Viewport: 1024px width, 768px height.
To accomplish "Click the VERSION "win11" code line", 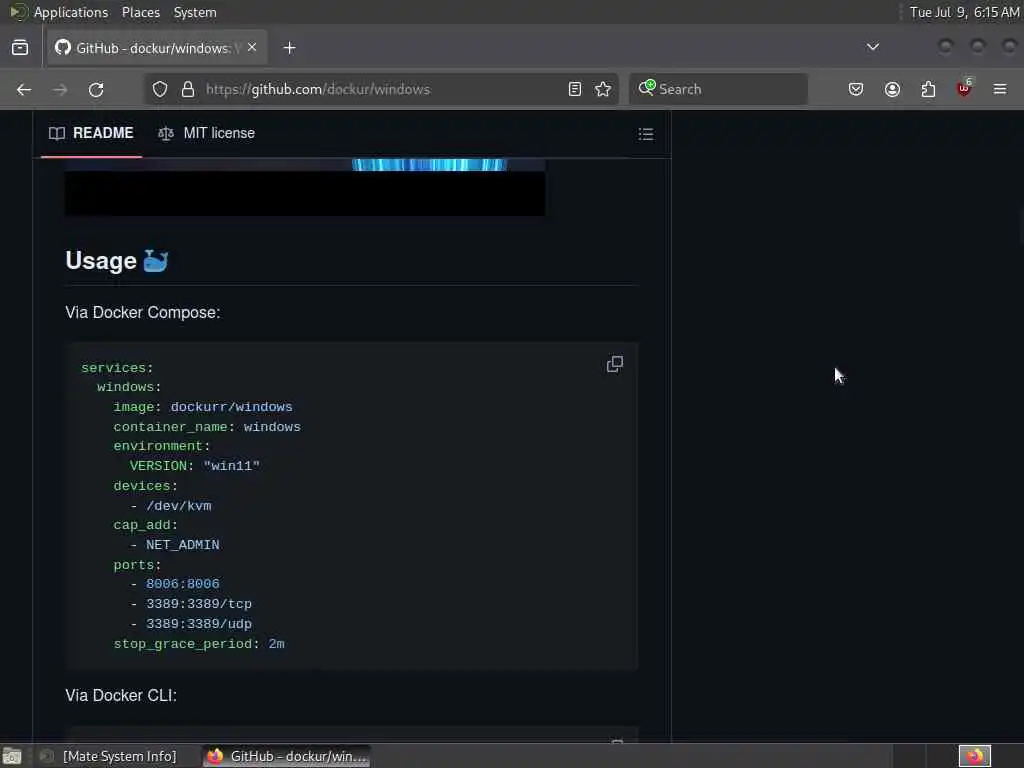I will pyautogui.click(x=195, y=466).
